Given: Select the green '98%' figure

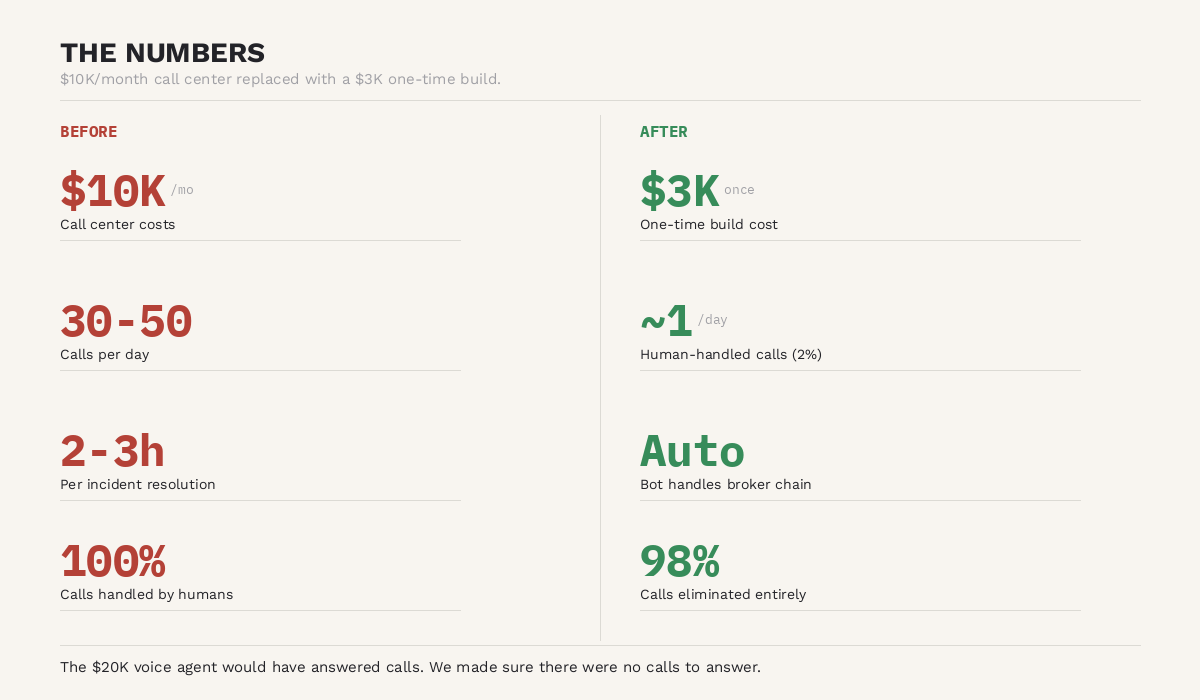Looking at the screenshot, I should click(679, 561).
